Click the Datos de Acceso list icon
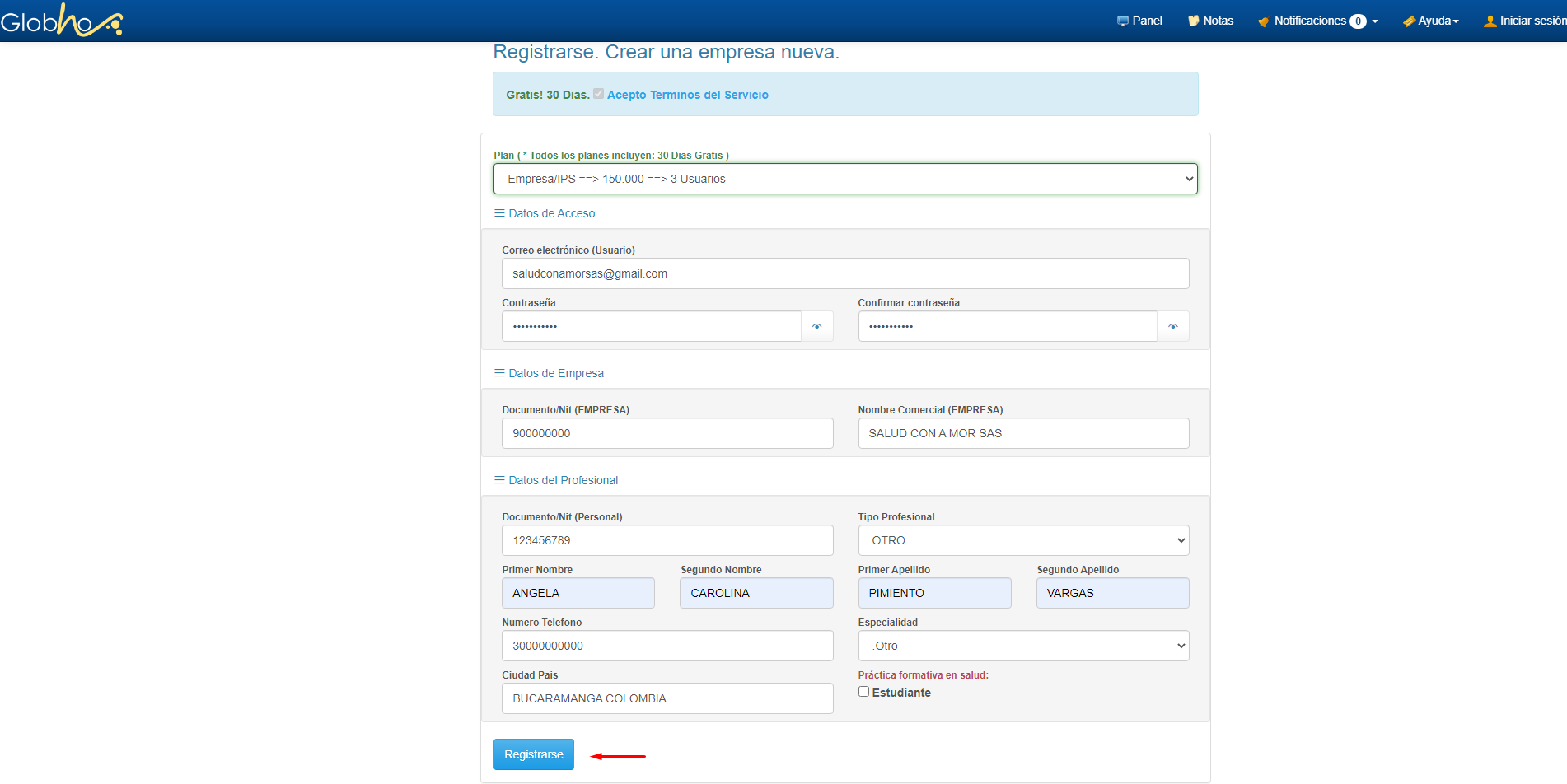1567x784 pixels. pos(499,213)
